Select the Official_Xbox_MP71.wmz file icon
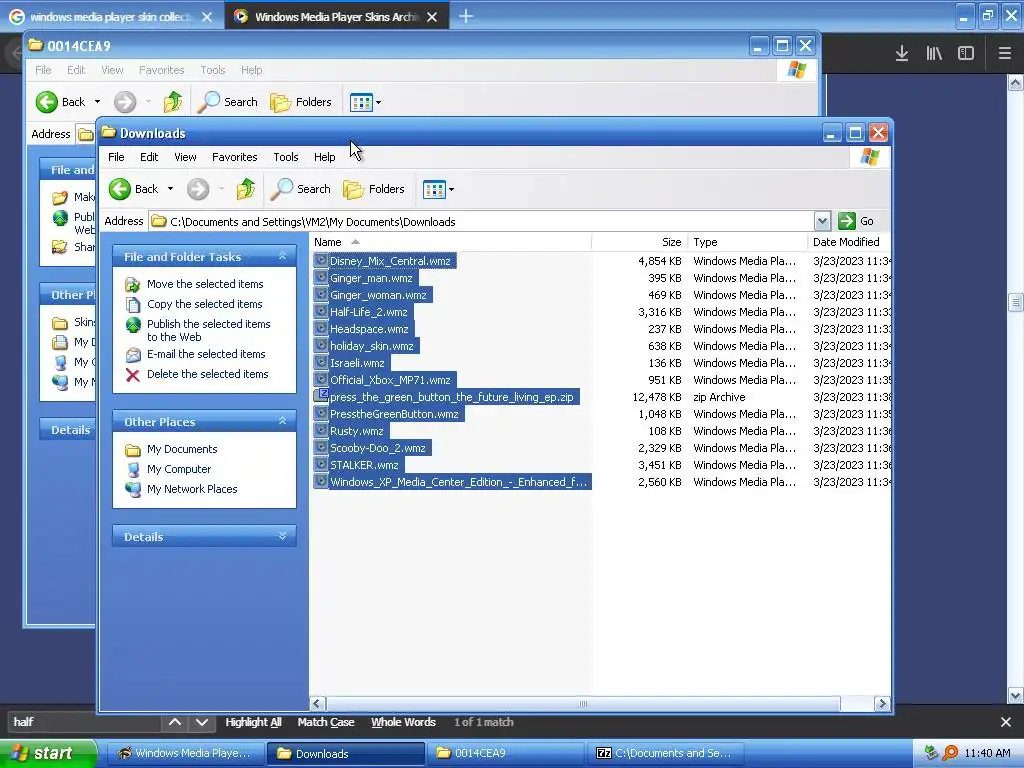Image resolution: width=1024 pixels, height=768 pixels. point(321,379)
